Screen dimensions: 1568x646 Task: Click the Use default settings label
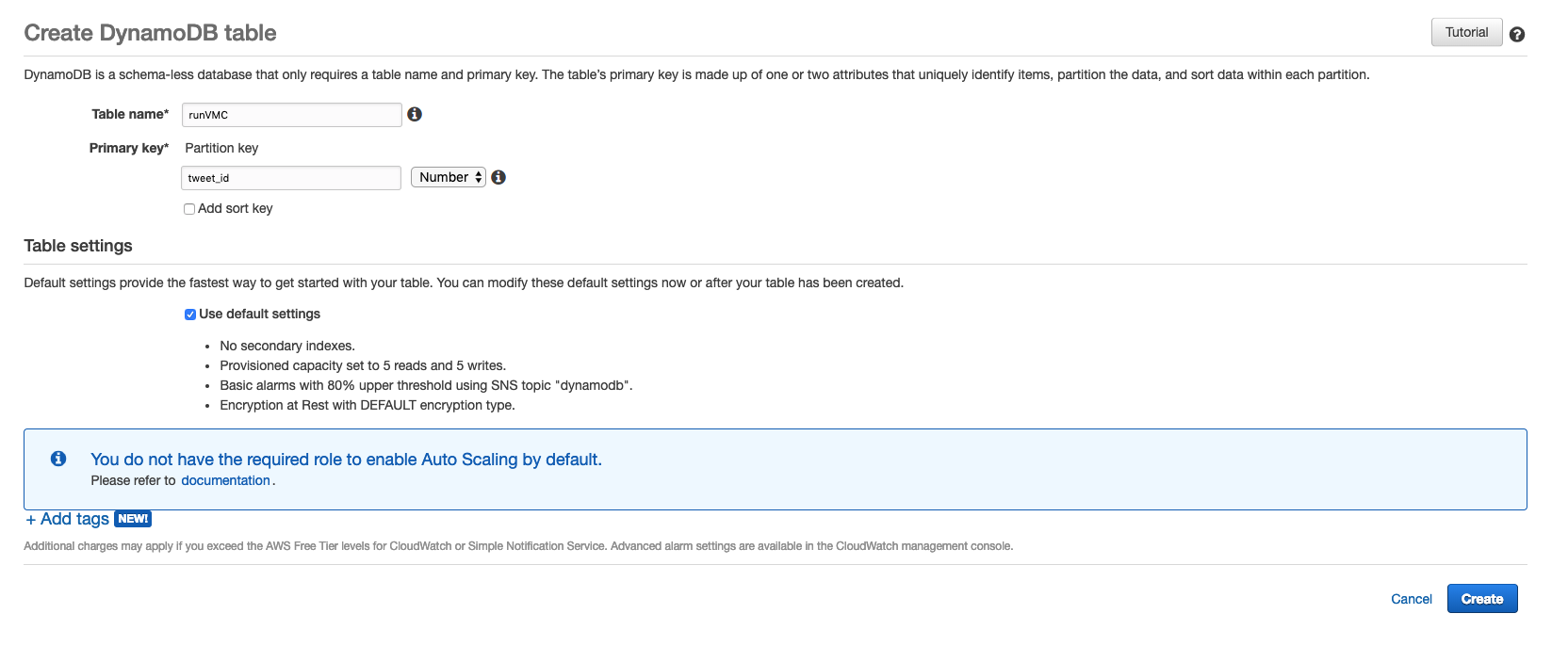coord(260,314)
